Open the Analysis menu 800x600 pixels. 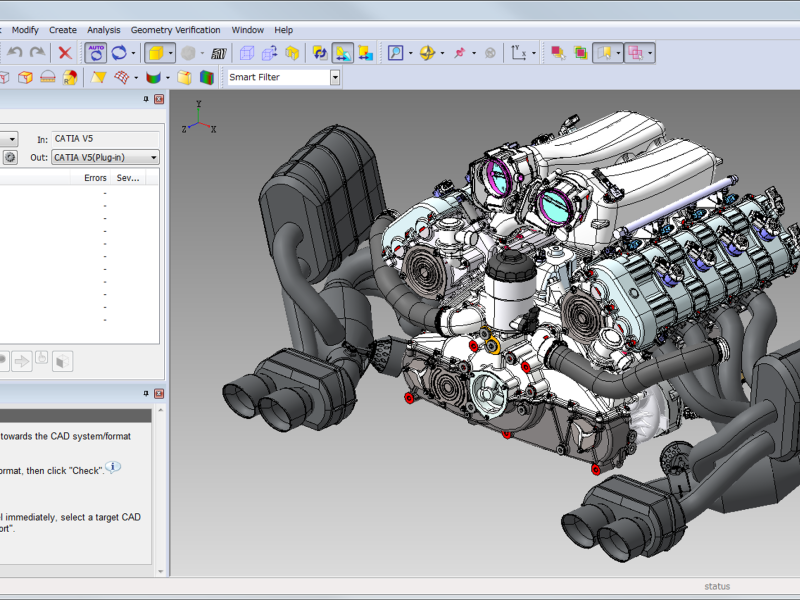coord(103,30)
